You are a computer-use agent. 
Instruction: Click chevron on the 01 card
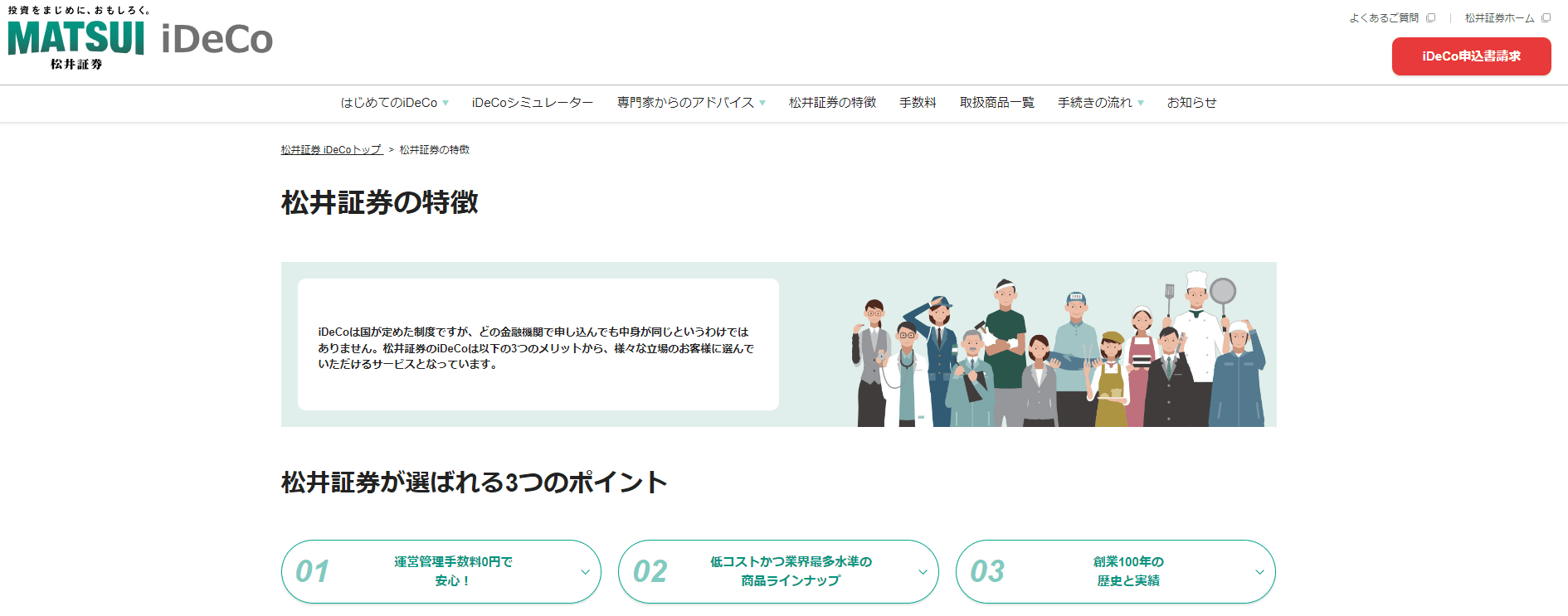[x=585, y=572]
